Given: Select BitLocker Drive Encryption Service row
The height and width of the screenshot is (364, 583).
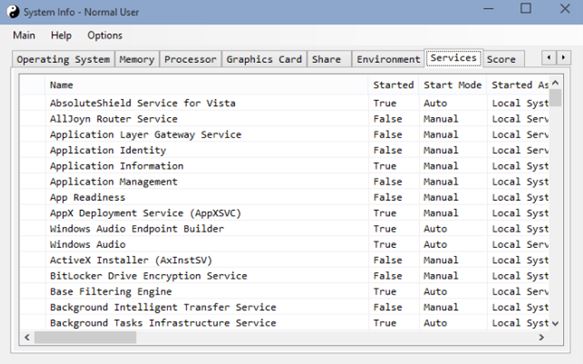Looking at the screenshot, I should pyautogui.click(x=285, y=276).
